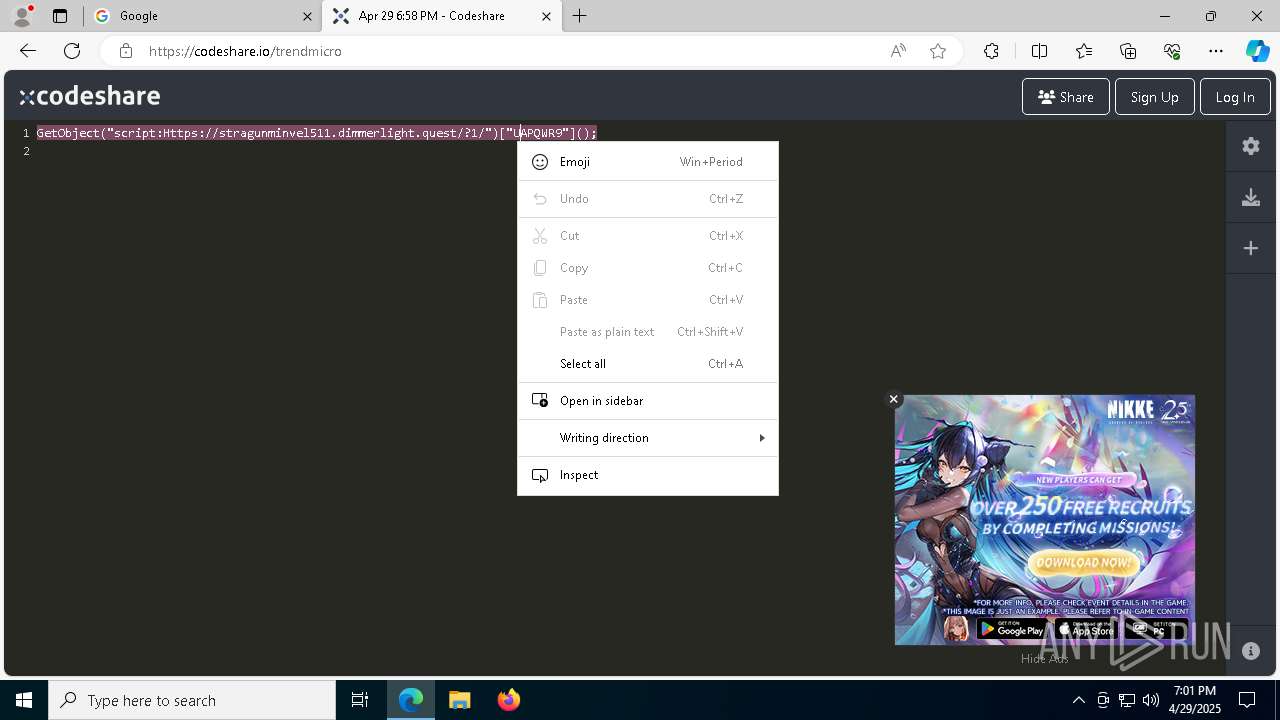Open the taskbar clock showing 7:01 PM
Viewport: 1280px width, 720px height.
1194,700
